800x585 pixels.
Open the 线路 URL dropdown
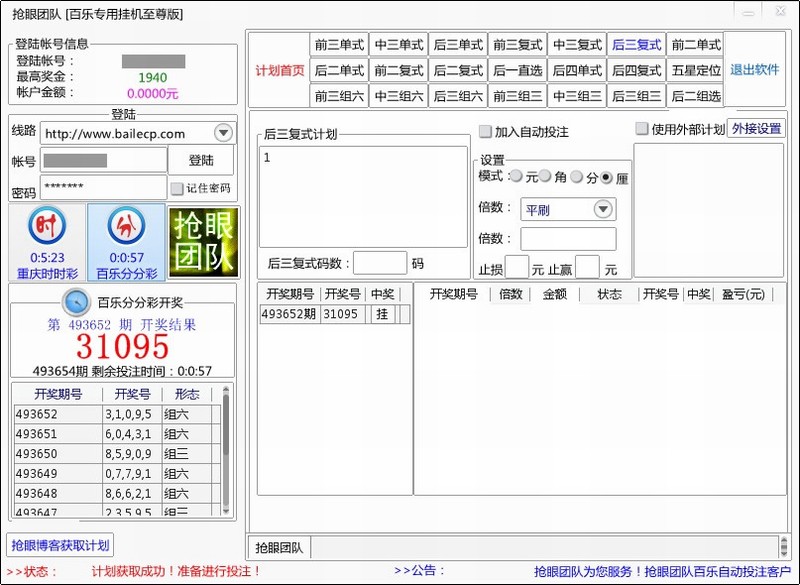pyautogui.click(x=222, y=133)
